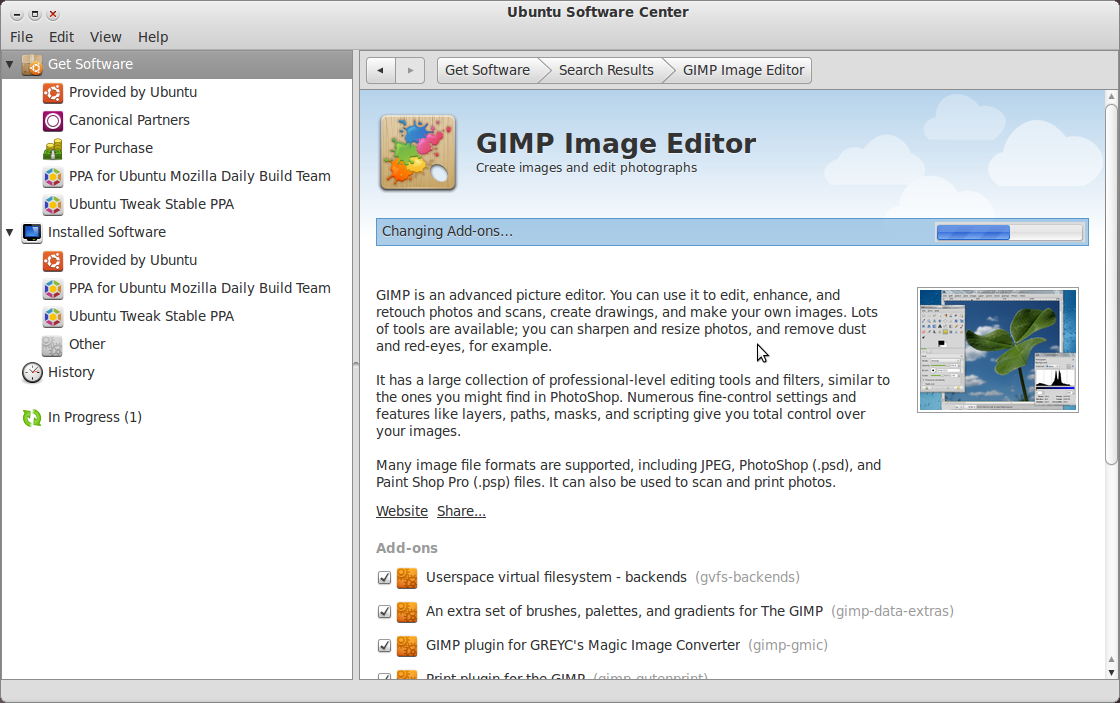Click the grey Other category icon
Image resolution: width=1120 pixels, height=703 pixels.
pos(53,345)
